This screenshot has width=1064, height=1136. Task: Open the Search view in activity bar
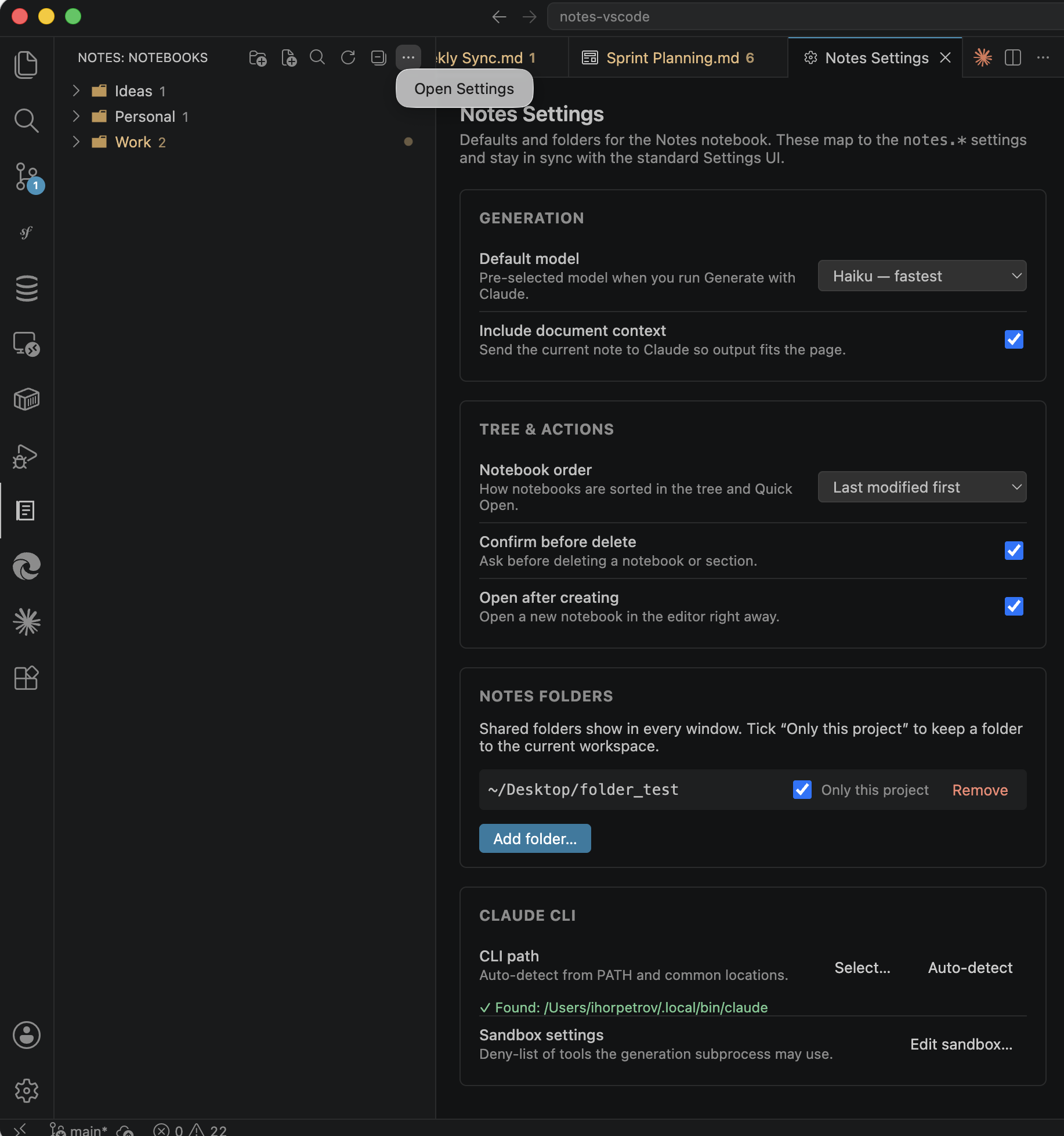[26, 120]
